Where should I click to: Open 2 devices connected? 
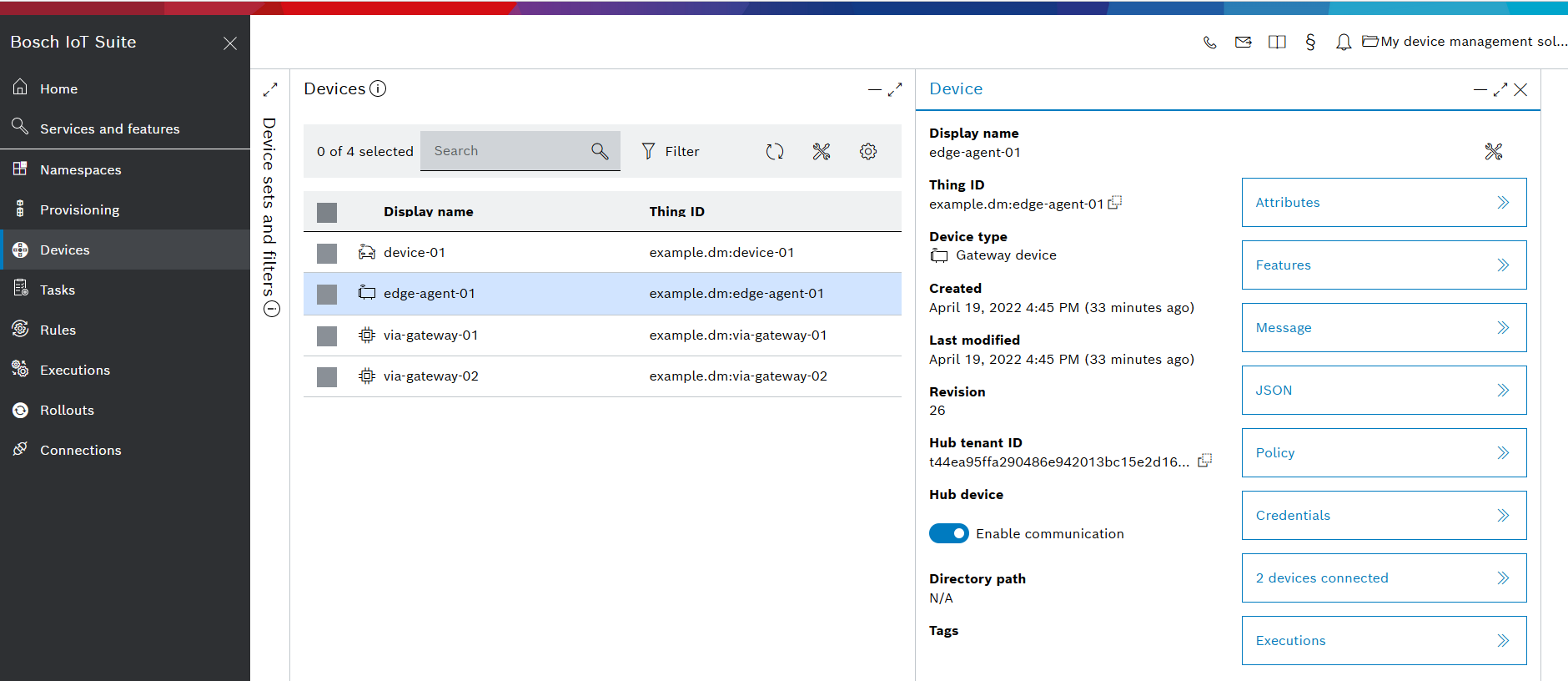(1385, 578)
